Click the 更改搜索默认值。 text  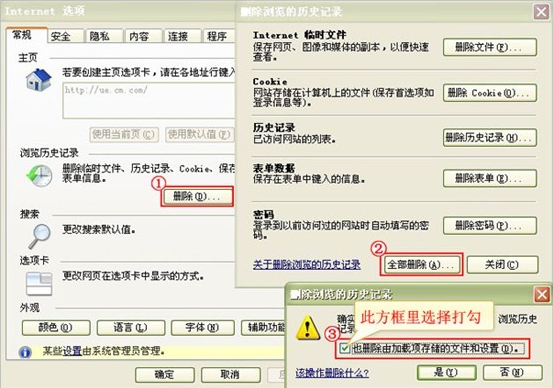(99, 230)
